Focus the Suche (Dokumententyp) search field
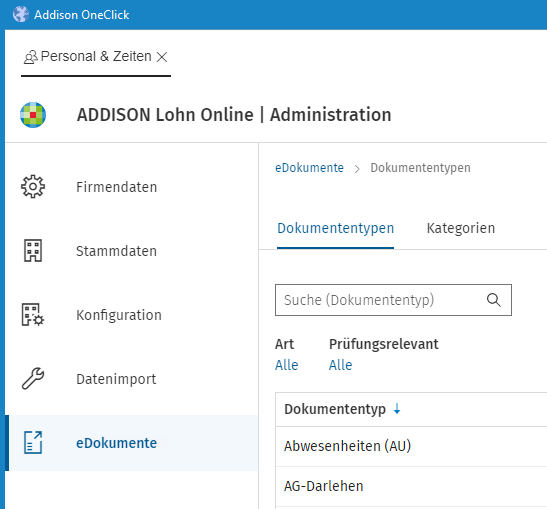 point(393,300)
